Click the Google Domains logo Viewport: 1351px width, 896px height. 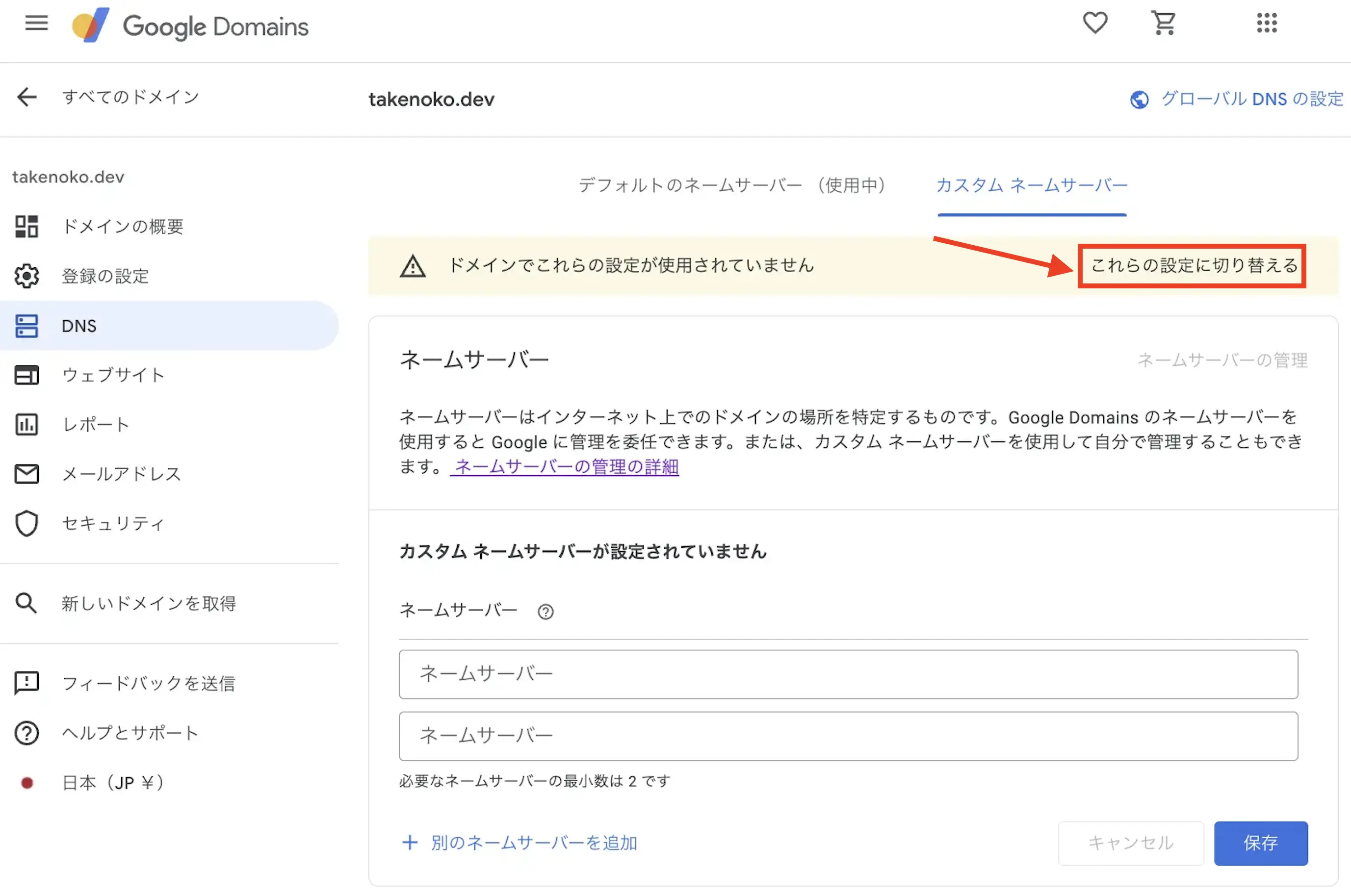click(188, 26)
